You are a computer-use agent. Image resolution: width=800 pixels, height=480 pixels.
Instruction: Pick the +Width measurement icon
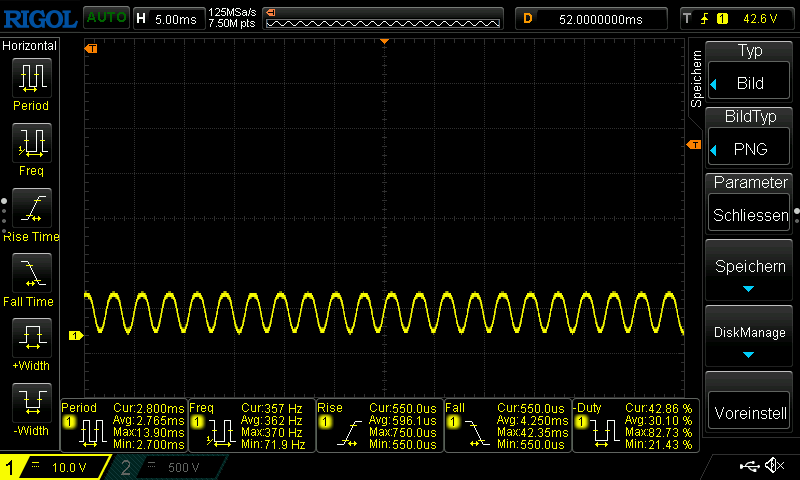coord(31,337)
